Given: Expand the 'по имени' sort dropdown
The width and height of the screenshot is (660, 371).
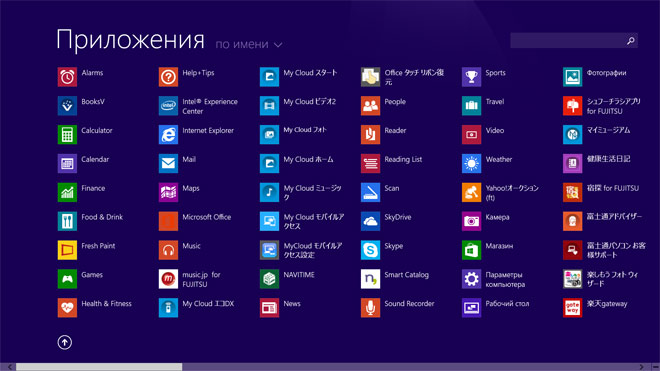Looking at the screenshot, I should click(249, 44).
